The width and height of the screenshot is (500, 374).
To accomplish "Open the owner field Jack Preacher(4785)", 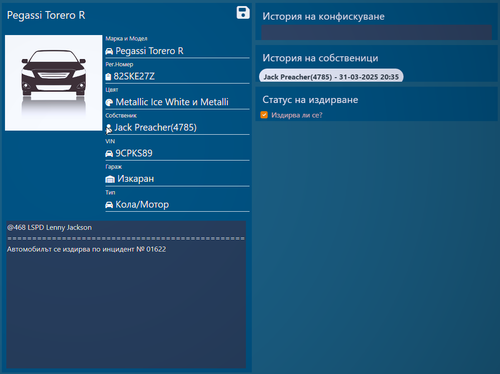I will 177,128.
